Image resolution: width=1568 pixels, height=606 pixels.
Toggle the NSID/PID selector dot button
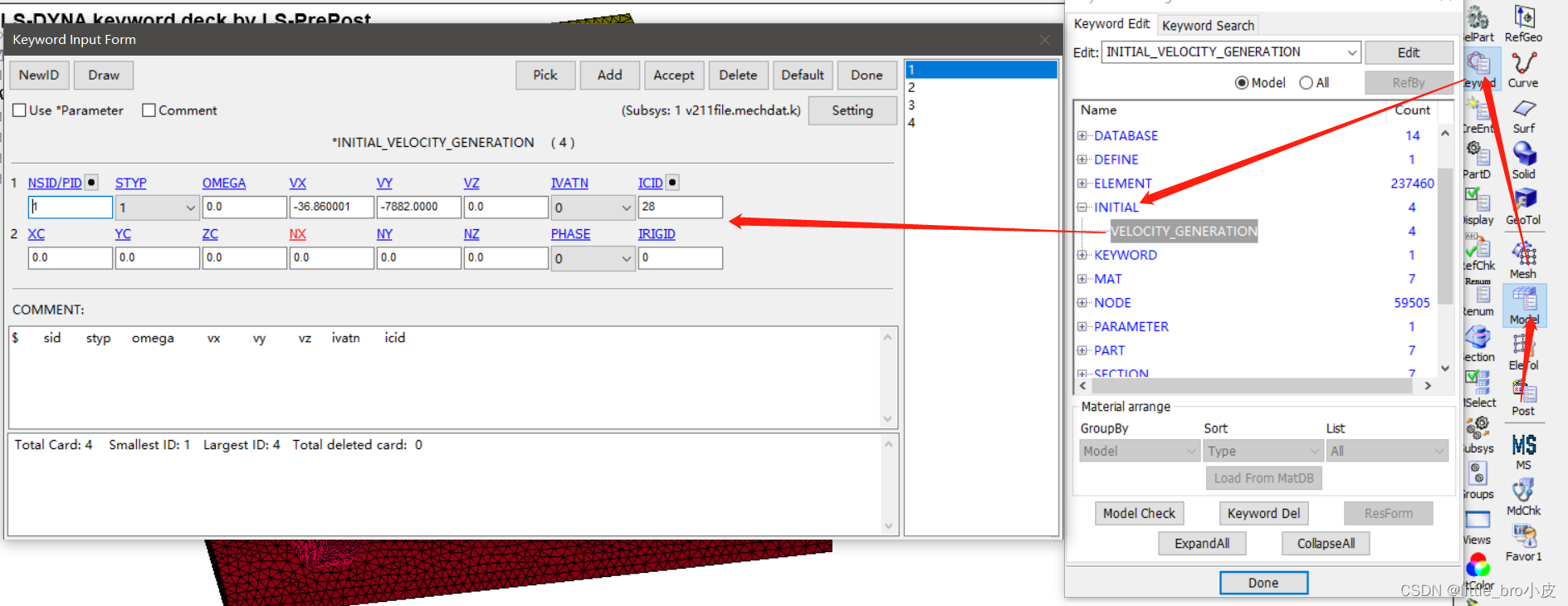tap(92, 183)
